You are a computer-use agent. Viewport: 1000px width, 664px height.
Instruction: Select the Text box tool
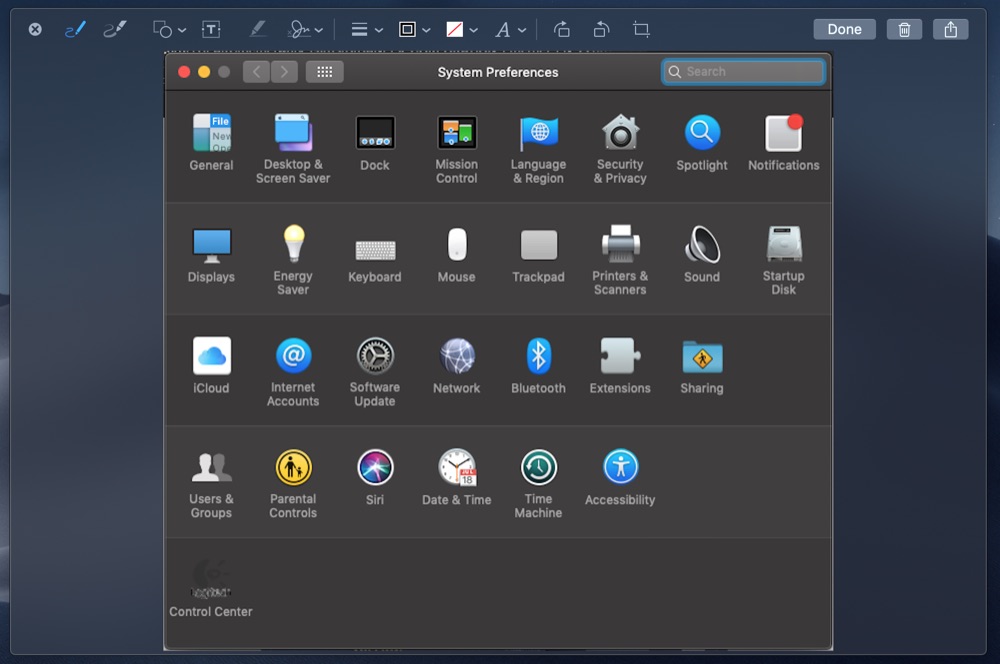211,29
